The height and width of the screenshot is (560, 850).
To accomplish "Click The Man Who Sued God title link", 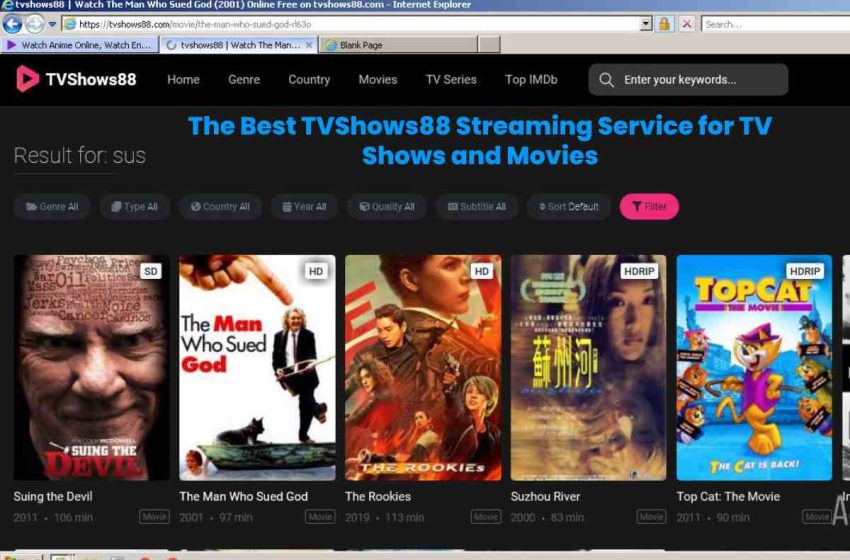I will pyautogui.click(x=243, y=497).
